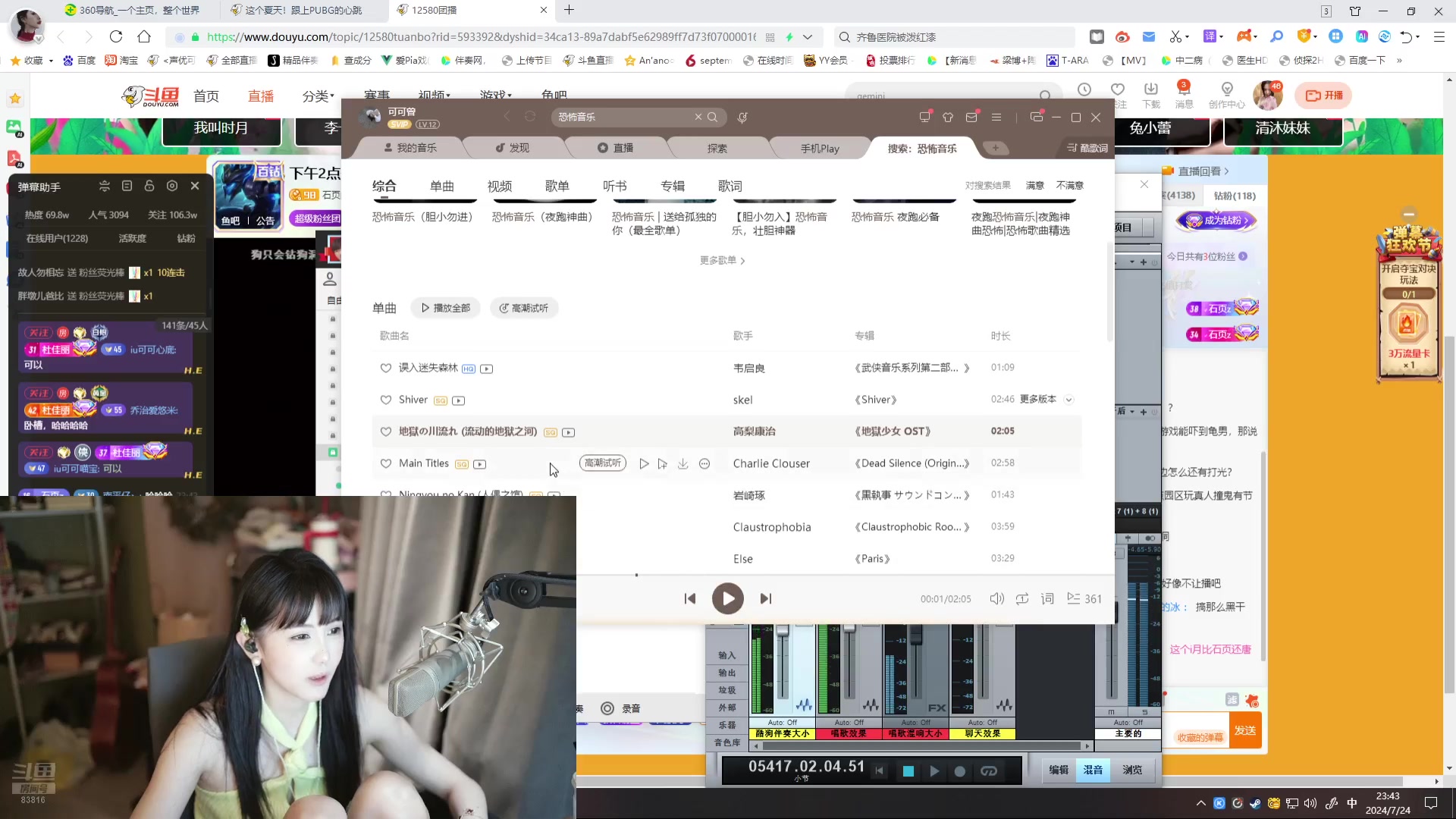This screenshot has width=1456, height=819.
Task: Switch to 视频 results tab
Action: point(500,186)
